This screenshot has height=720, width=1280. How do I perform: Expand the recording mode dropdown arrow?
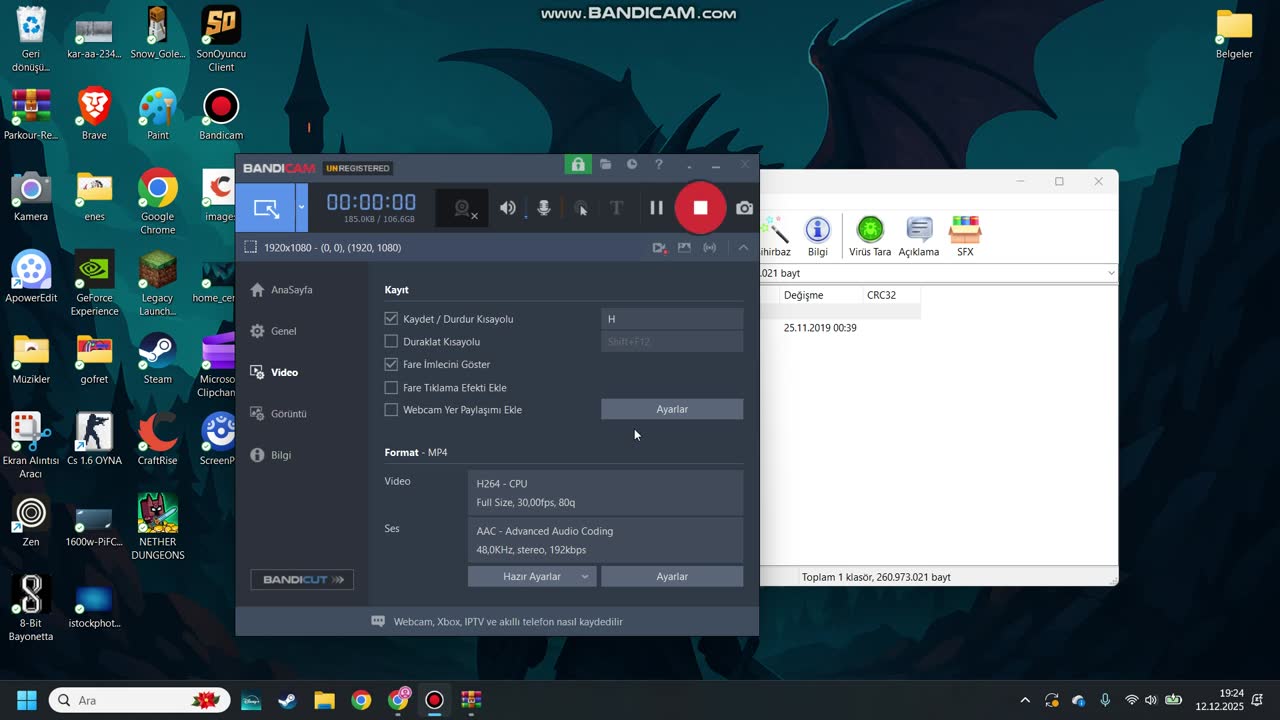[301, 208]
